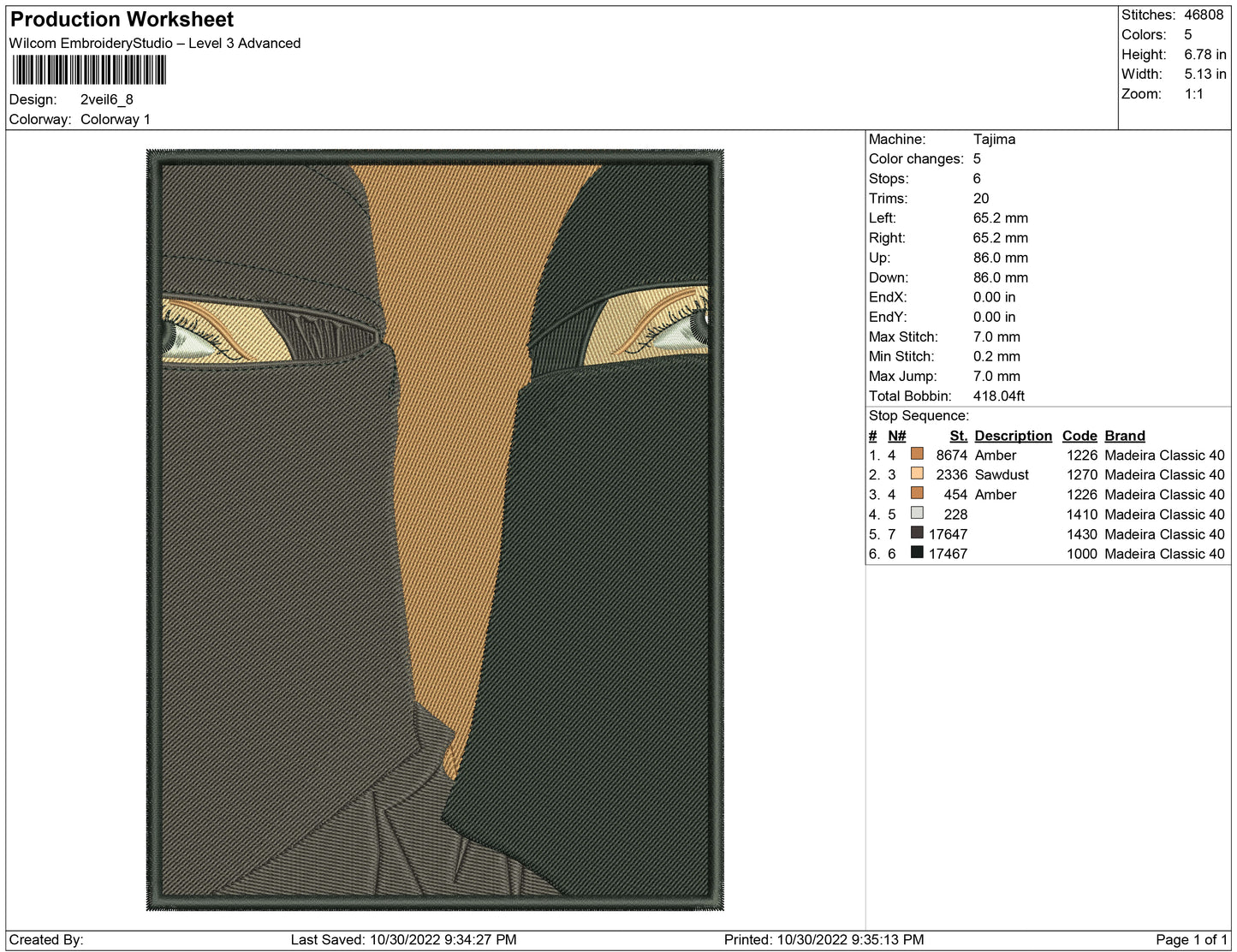Image resolution: width=1237 pixels, height=952 pixels.
Task: Pick the light gray swatch for code 1410
Action: [x=917, y=514]
